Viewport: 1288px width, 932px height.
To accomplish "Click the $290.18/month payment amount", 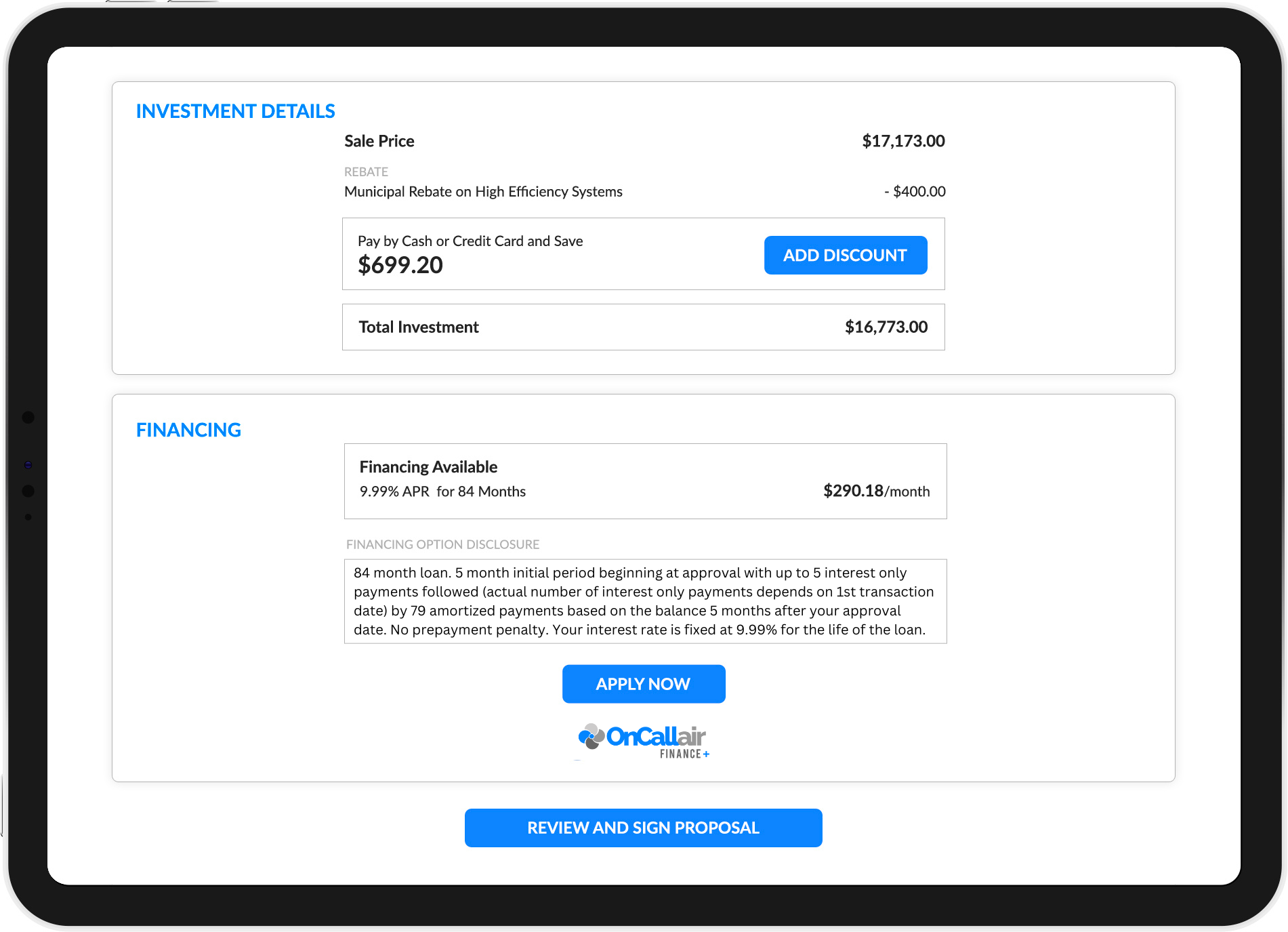I will 876,491.
